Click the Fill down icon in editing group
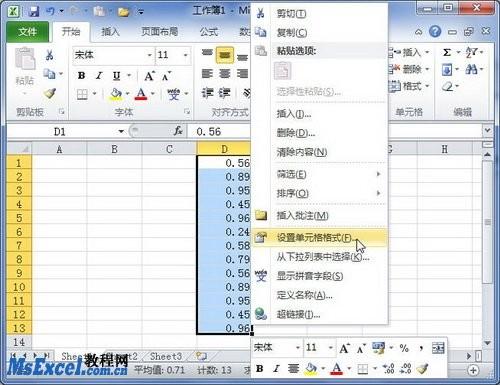Screen dimensions: 500x385 tap(447, 69)
